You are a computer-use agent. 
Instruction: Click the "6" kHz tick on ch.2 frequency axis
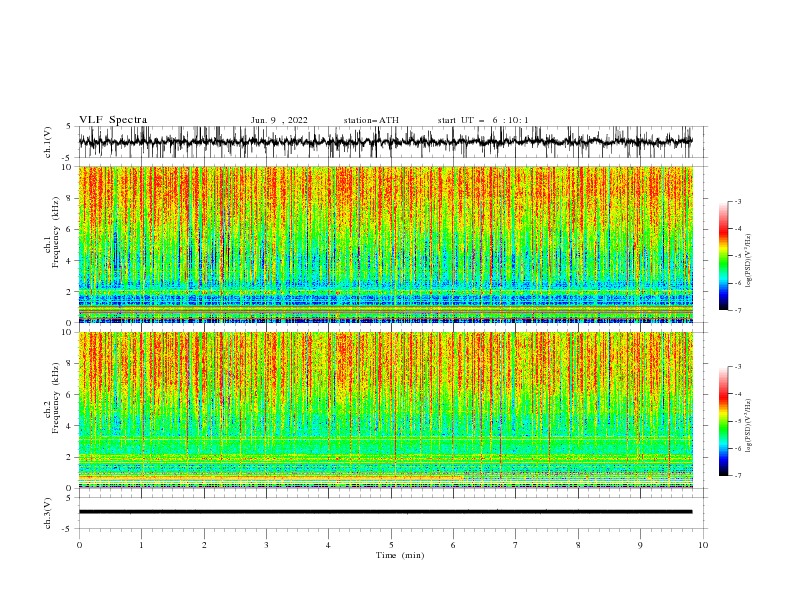tap(69, 395)
